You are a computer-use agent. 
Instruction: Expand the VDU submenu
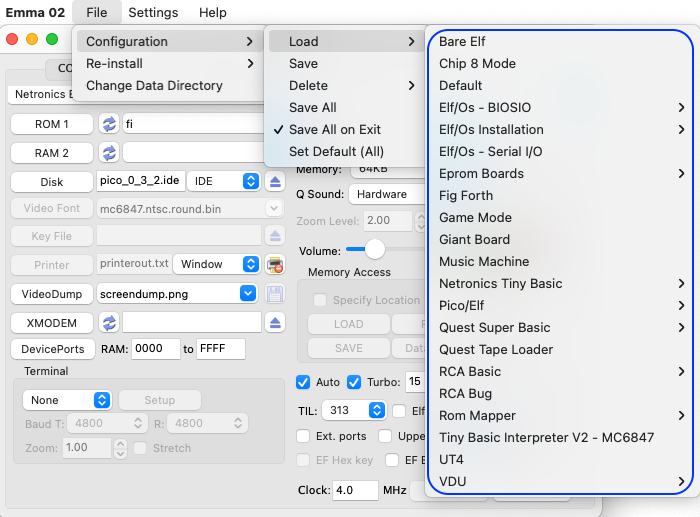pyautogui.click(x=561, y=481)
